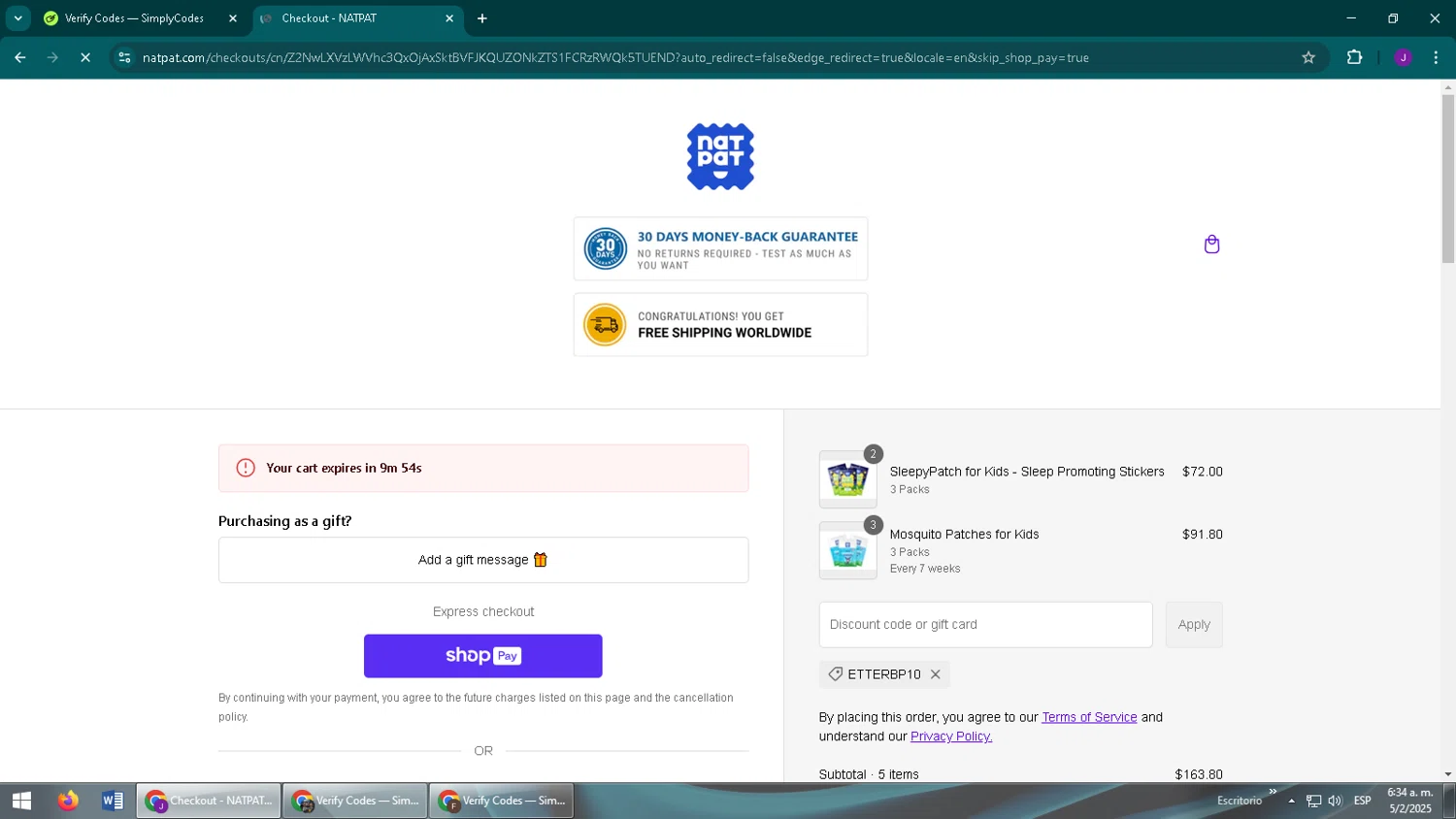Close the Checkout - NATPAT tab
The height and width of the screenshot is (819, 1456).
pos(449,18)
